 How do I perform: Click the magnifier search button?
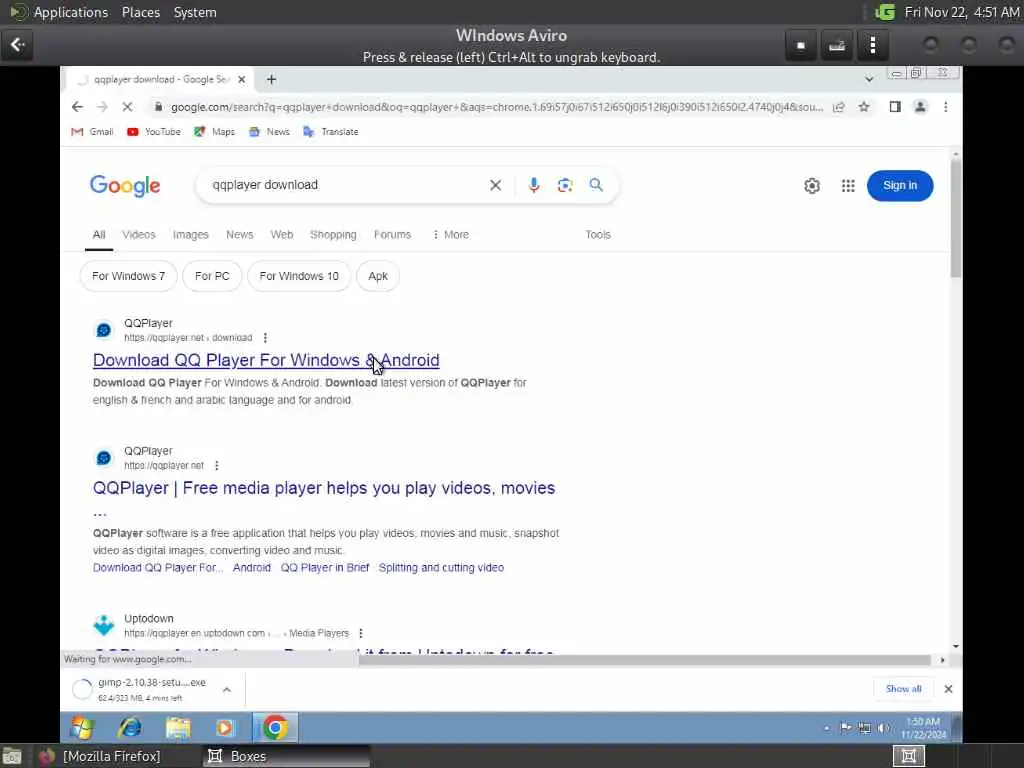tap(596, 185)
